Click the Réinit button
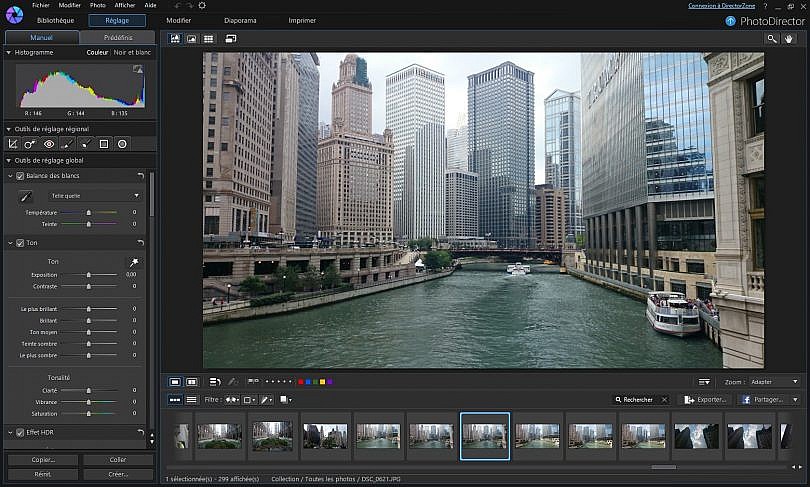Image resolution: width=810 pixels, height=487 pixels. pyautogui.click(x=43, y=474)
